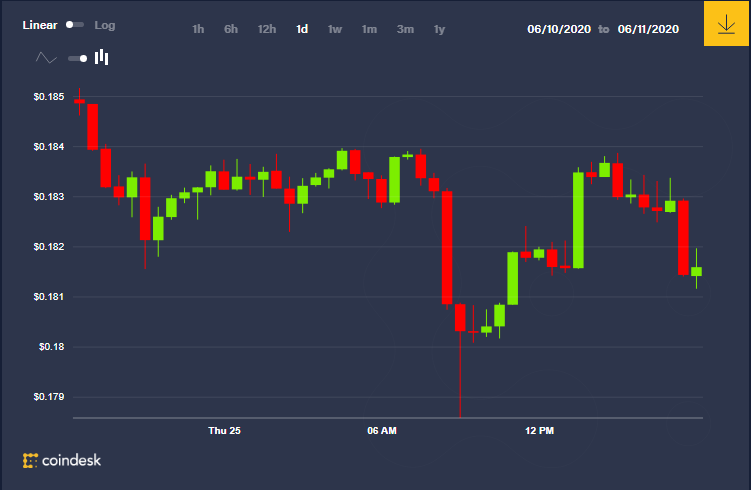Screen dimensions: 751x490
Task: Click the Log scale label
Action: click(104, 25)
